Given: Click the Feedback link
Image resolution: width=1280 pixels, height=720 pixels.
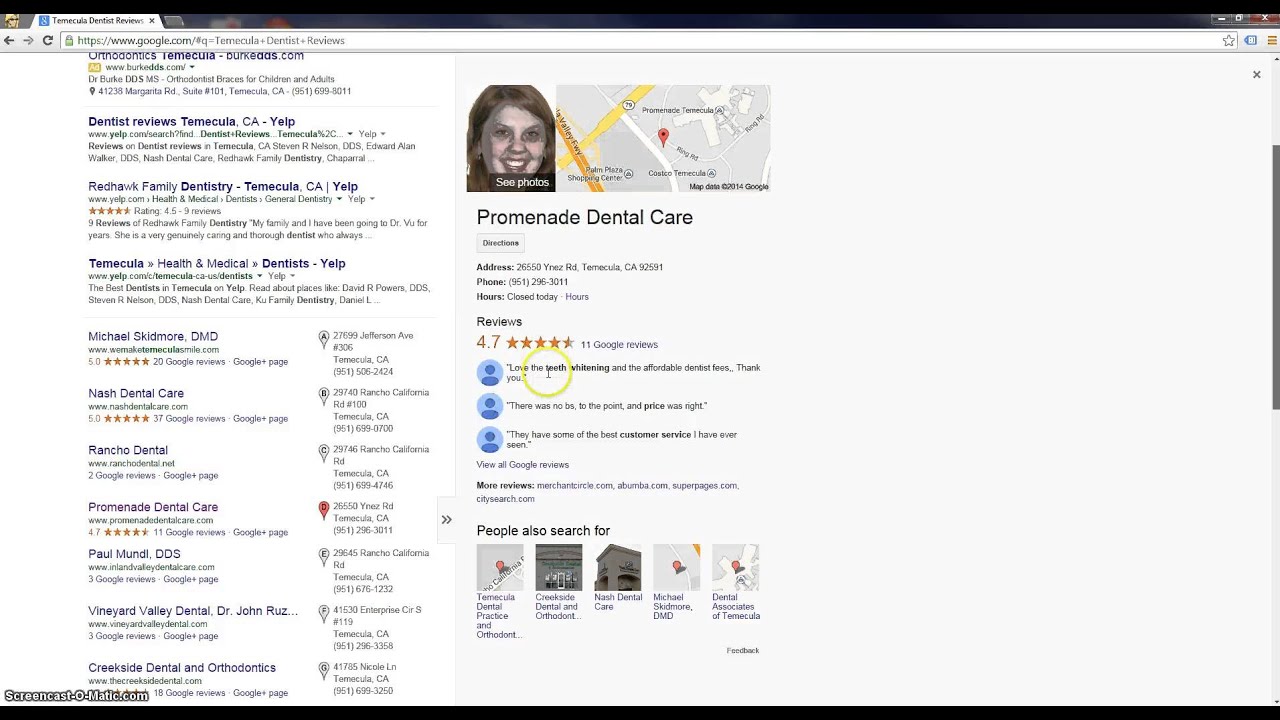Looking at the screenshot, I should pyautogui.click(x=743, y=651).
